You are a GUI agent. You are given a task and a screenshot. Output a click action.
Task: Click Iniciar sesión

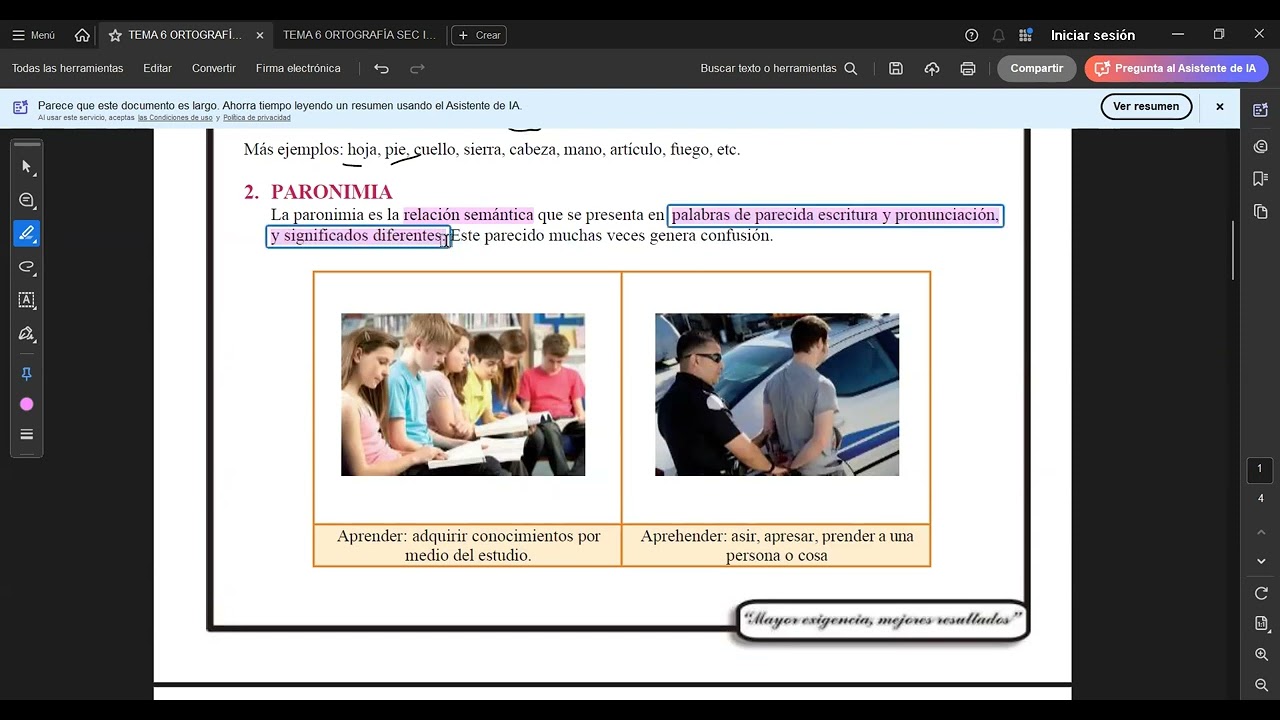[x=1092, y=35]
